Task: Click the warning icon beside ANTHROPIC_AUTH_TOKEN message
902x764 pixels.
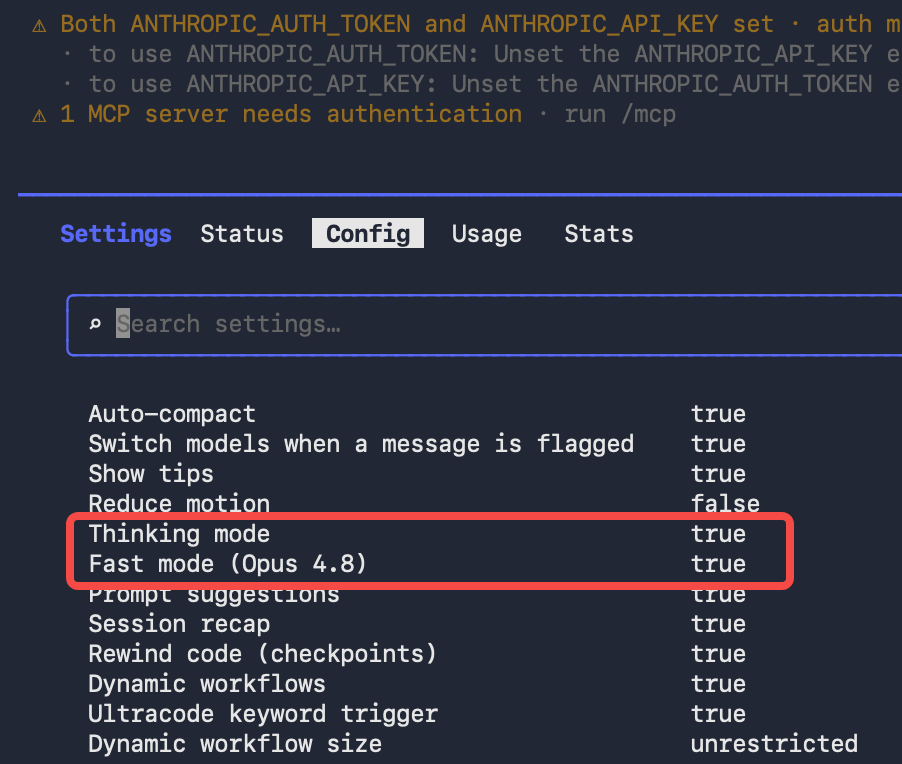Action: point(39,26)
